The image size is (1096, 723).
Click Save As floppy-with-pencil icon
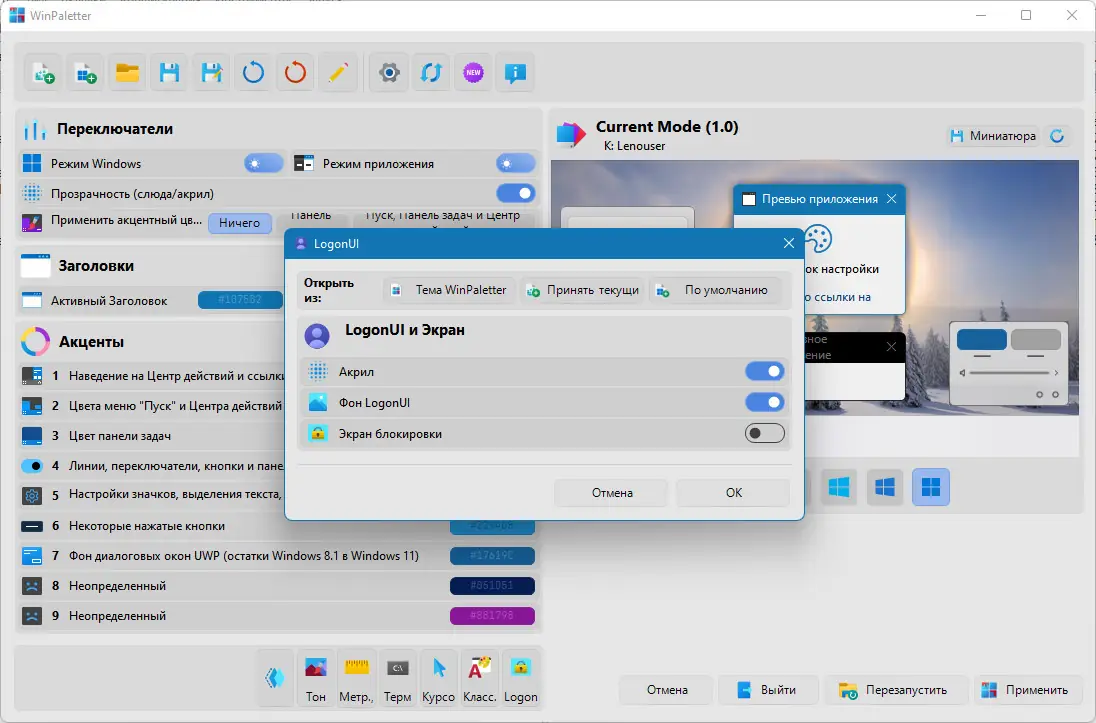[211, 73]
